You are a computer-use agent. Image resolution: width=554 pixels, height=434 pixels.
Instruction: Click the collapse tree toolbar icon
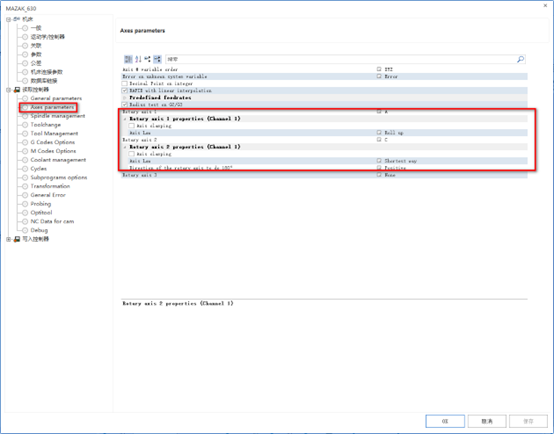(147, 59)
